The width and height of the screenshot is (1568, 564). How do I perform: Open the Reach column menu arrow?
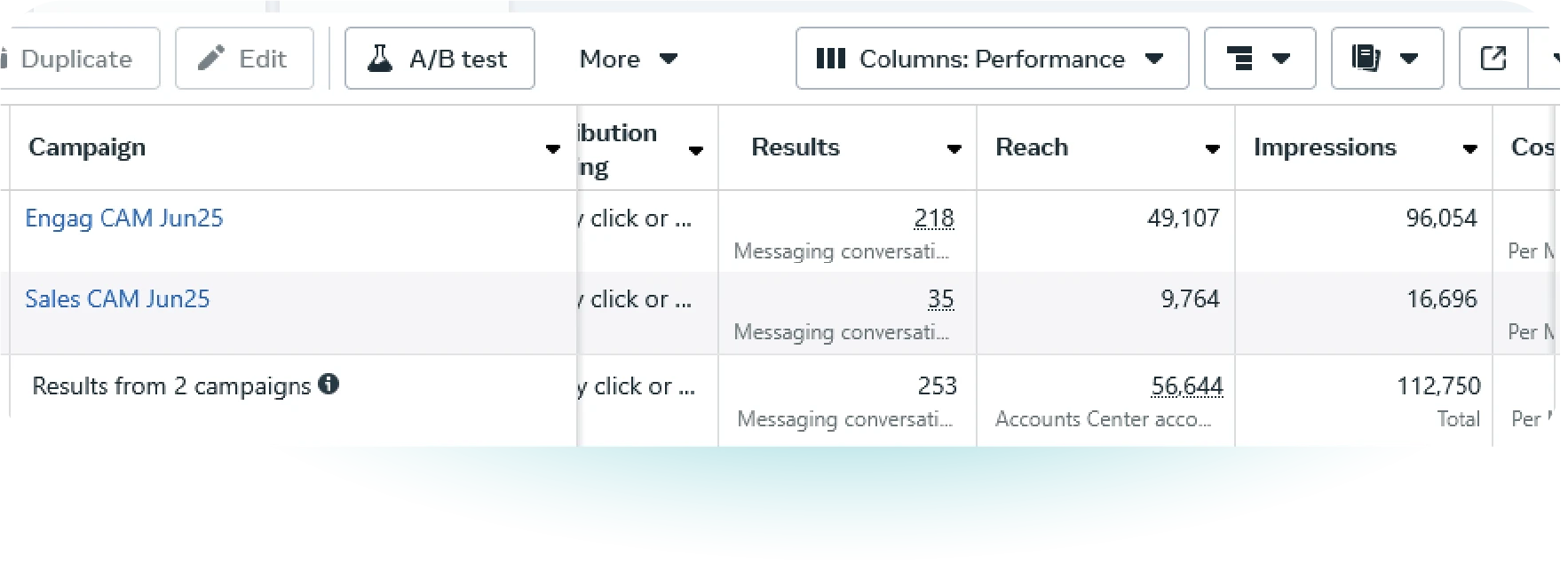(x=1212, y=149)
